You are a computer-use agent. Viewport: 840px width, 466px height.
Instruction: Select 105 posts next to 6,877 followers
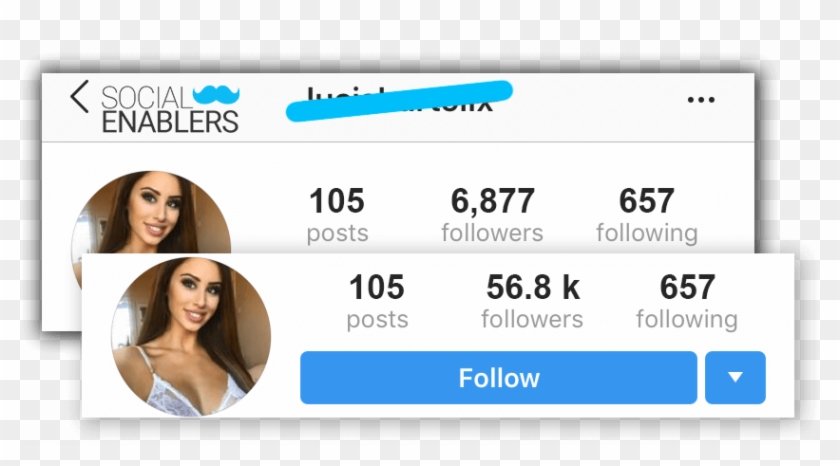tap(338, 214)
